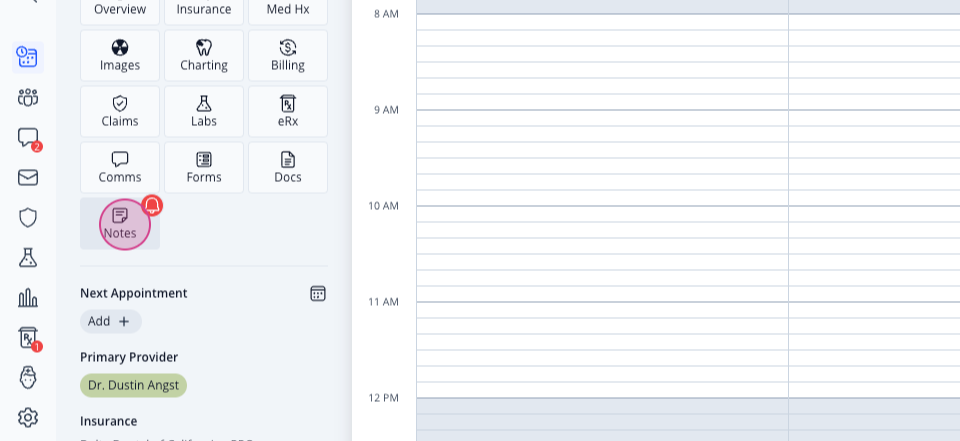The width and height of the screenshot is (960, 441).
Task: Open the bar chart reports sidebar icon
Action: tap(28, 298)
